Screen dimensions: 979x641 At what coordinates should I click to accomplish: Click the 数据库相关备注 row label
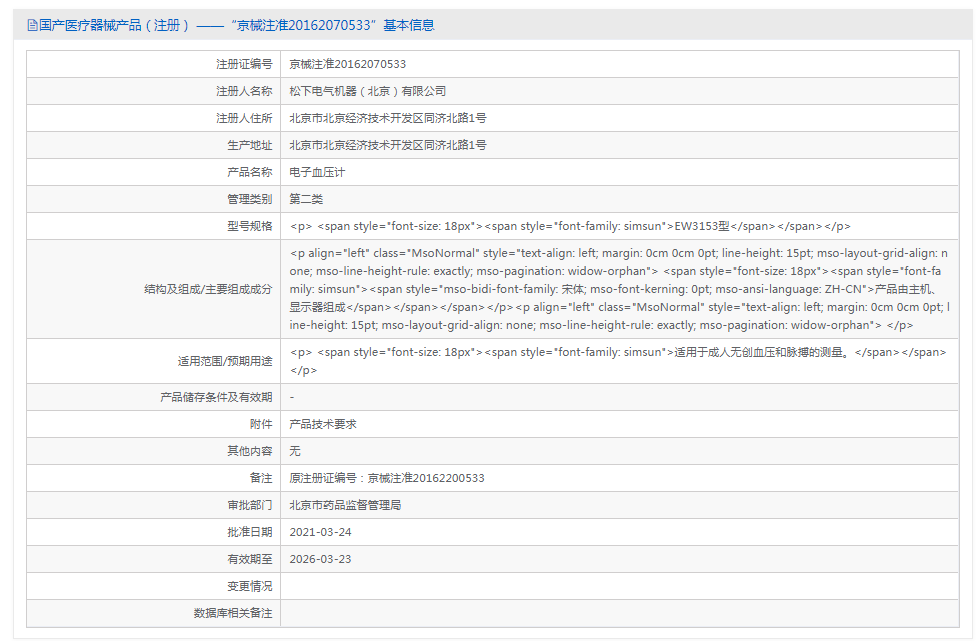[x=232, y=613]
